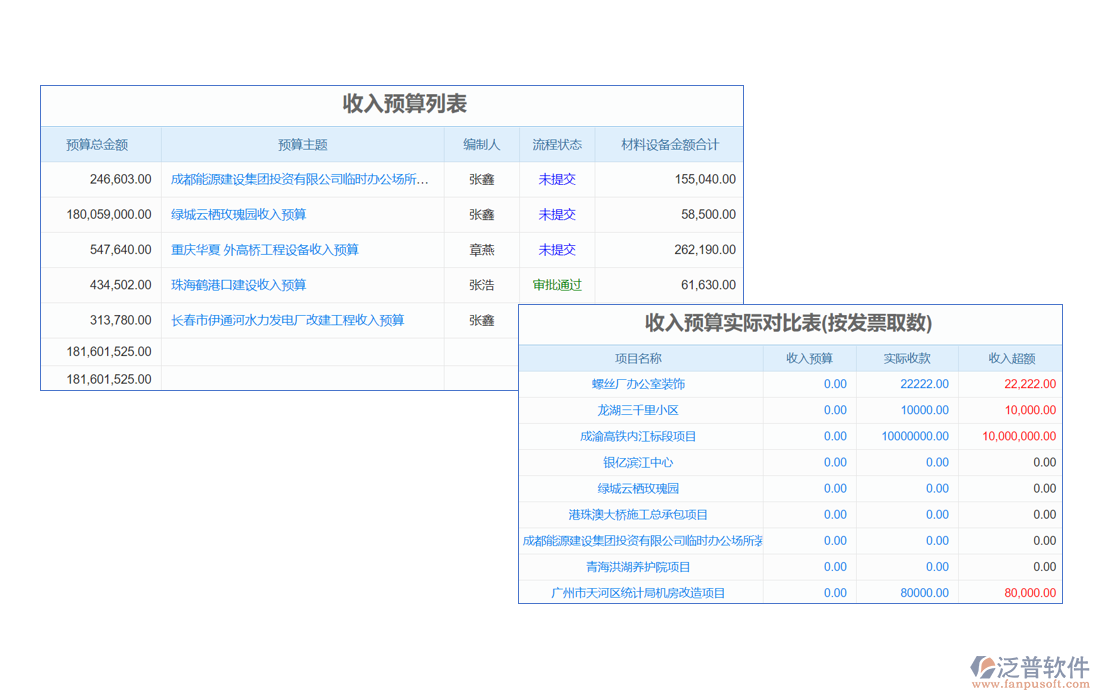Image resolution: width=1100 pixels, height=700 pixels.
Task: Click the 实际收款 value 10000000.00
Action: tap(915, 436)
